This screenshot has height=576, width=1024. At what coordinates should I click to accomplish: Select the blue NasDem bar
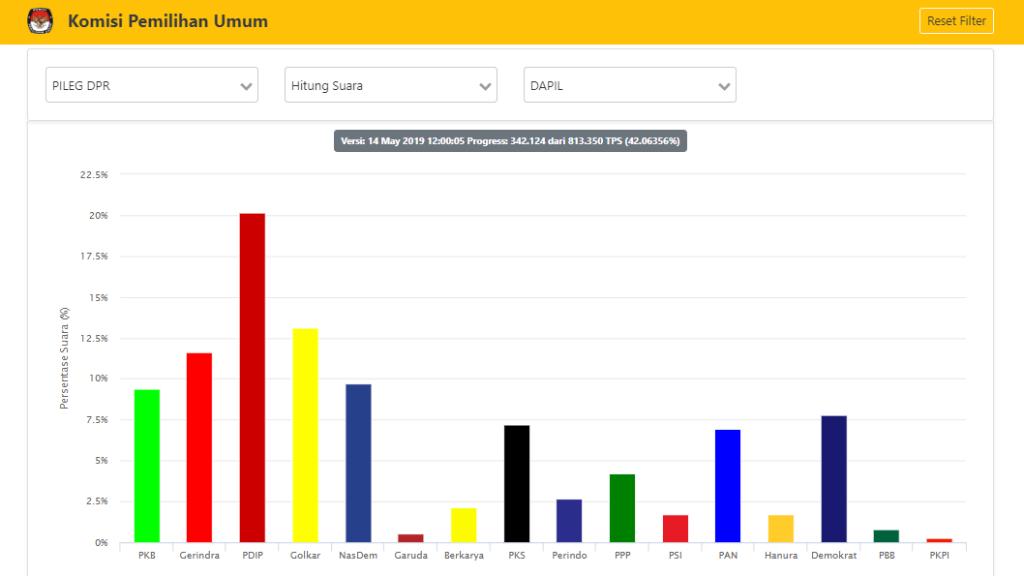[358, 463]
